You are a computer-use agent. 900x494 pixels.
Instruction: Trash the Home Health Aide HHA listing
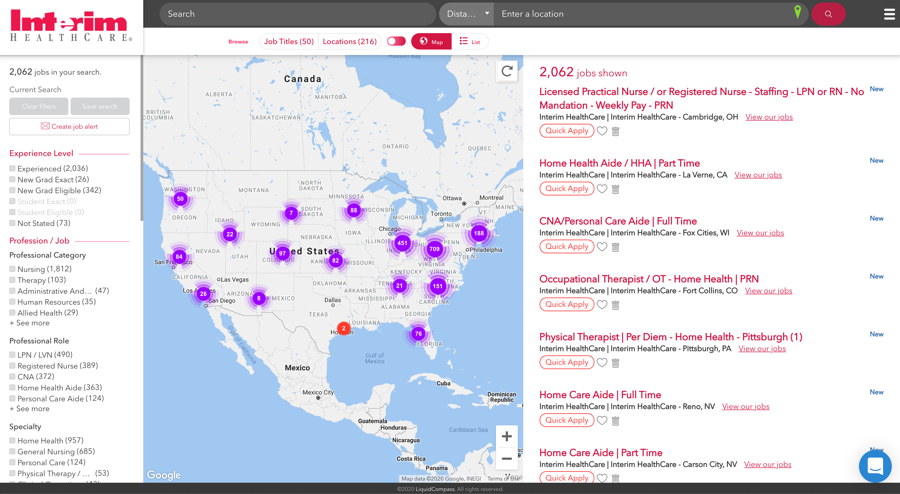coord(615,189)
